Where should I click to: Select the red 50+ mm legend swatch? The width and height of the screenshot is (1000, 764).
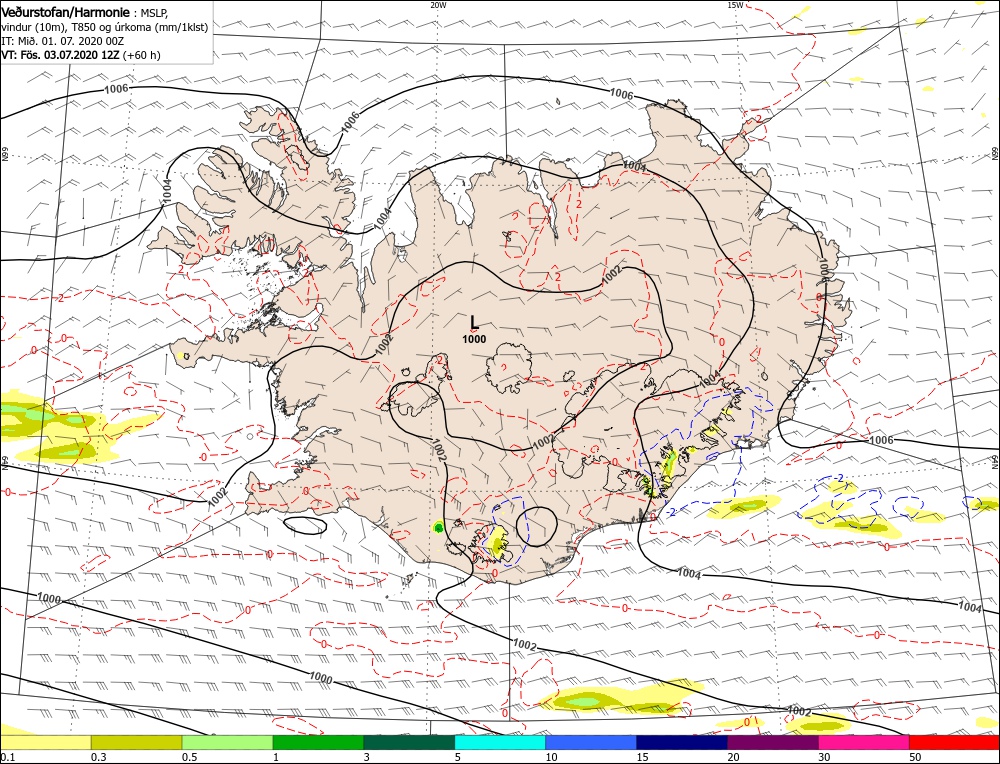tap(955, 742)
